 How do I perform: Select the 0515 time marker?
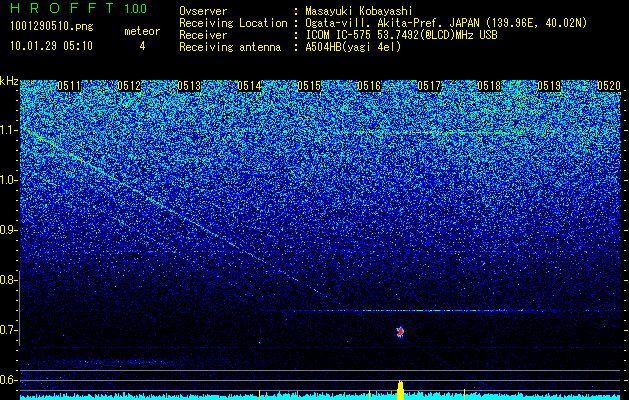tap(309, 86)
